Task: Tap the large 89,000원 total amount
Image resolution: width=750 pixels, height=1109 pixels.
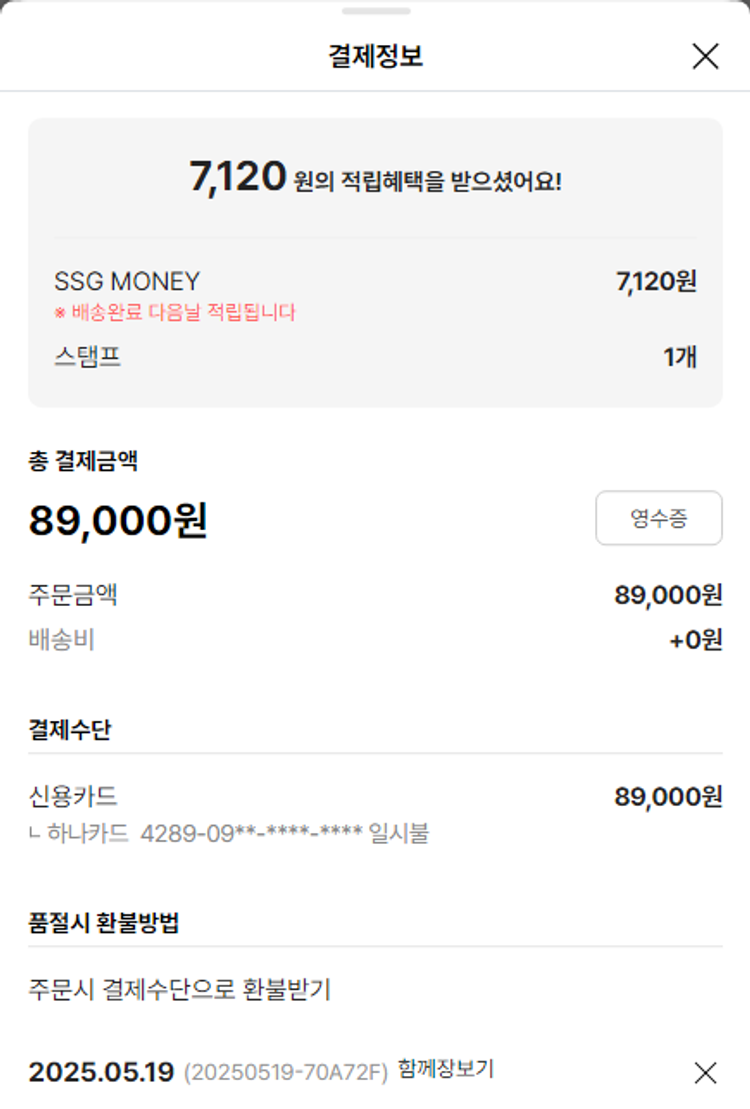Action: [118, 520]
